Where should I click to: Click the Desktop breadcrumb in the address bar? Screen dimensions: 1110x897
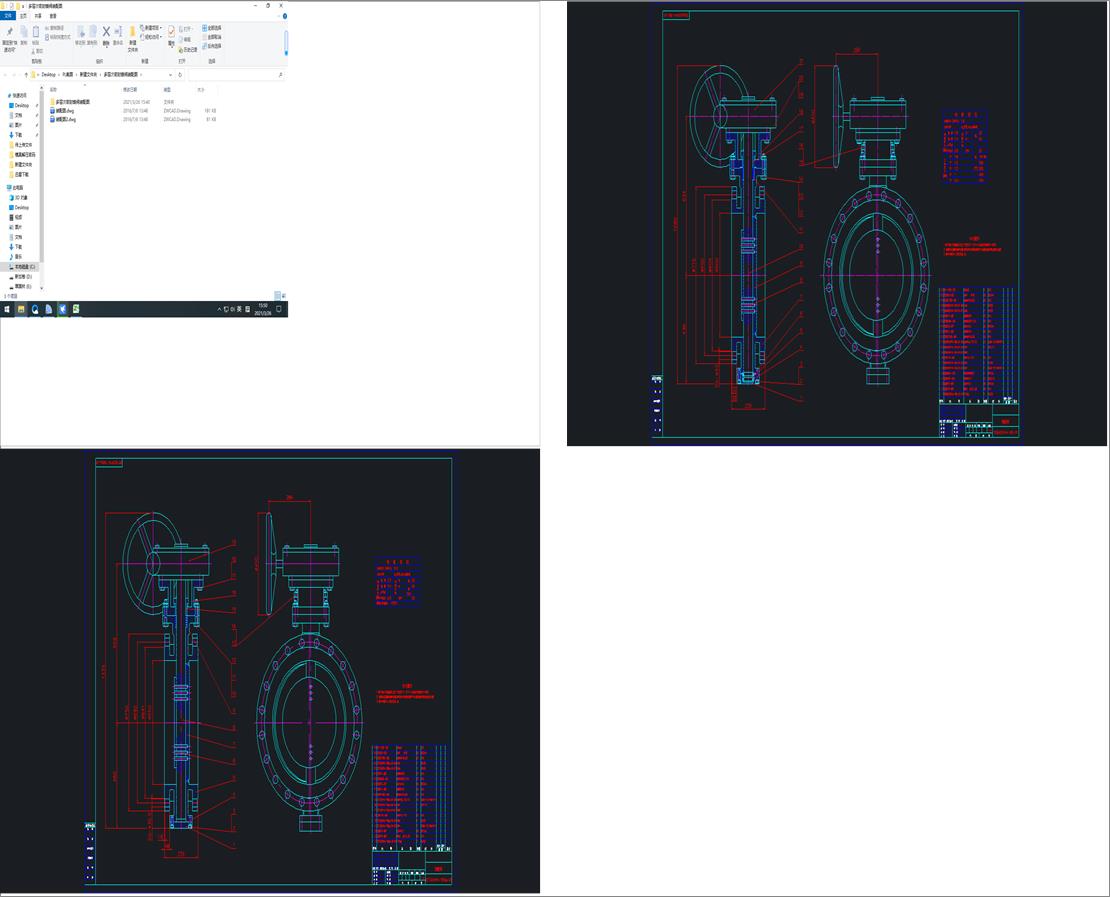48,74
